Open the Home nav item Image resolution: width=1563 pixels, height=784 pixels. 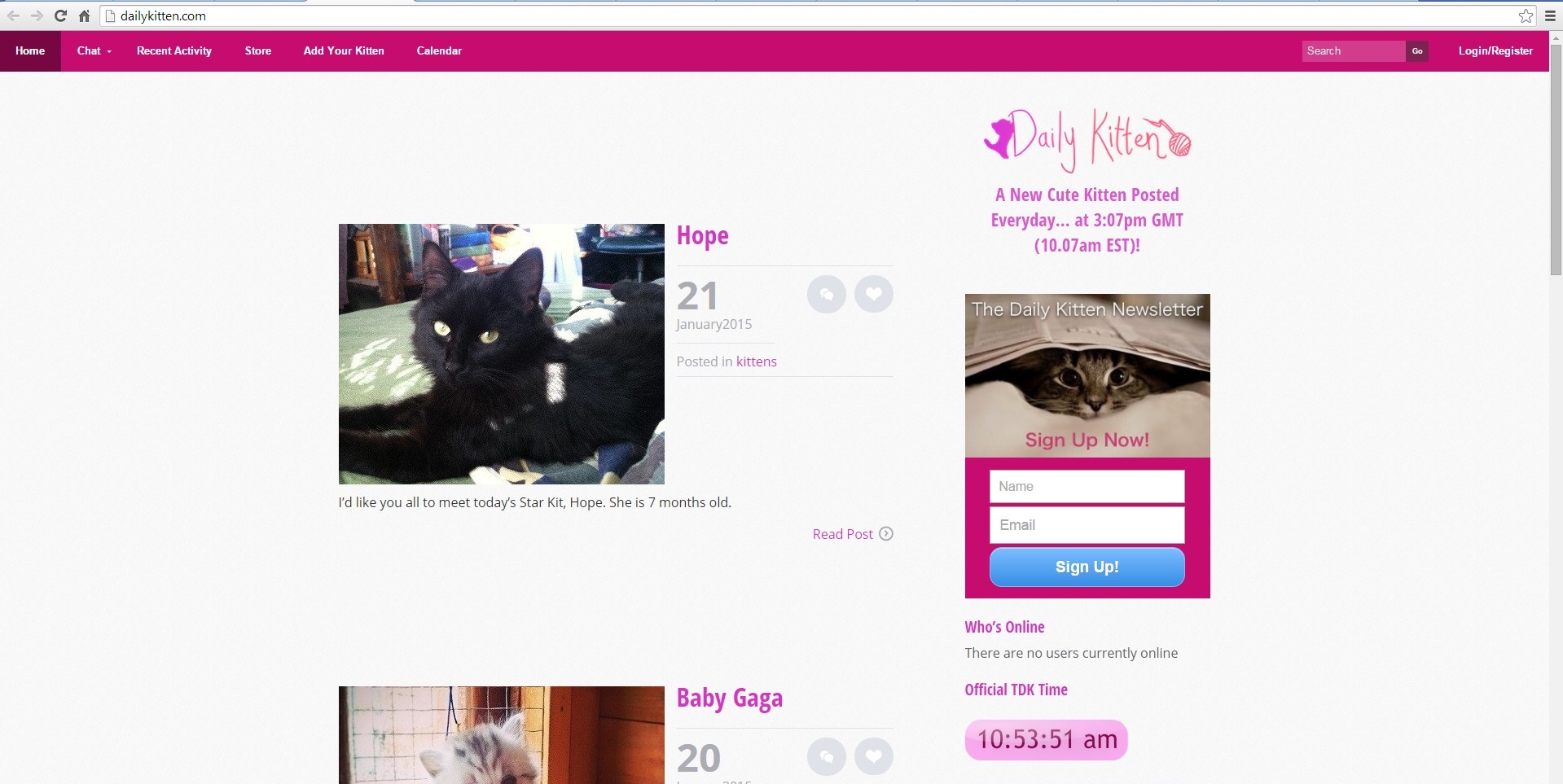point(30,50)
